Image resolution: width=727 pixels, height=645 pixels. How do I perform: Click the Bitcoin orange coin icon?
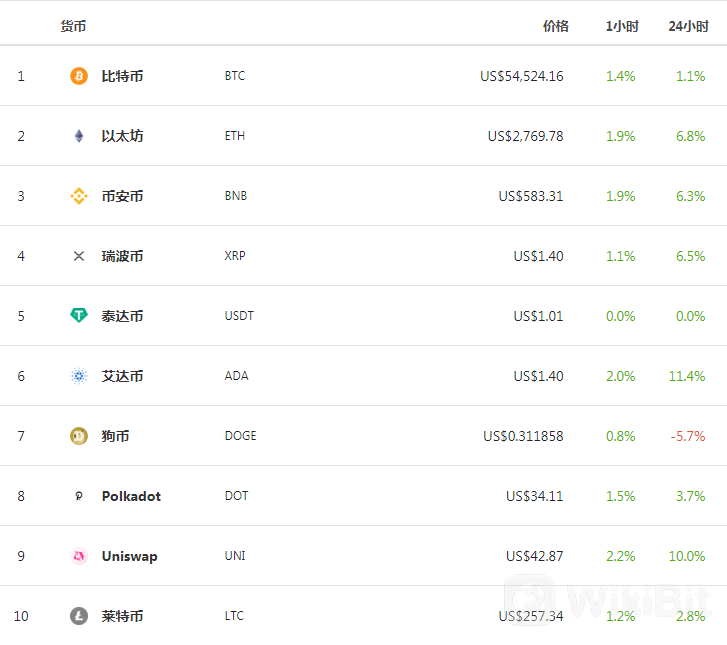point(79,76)
